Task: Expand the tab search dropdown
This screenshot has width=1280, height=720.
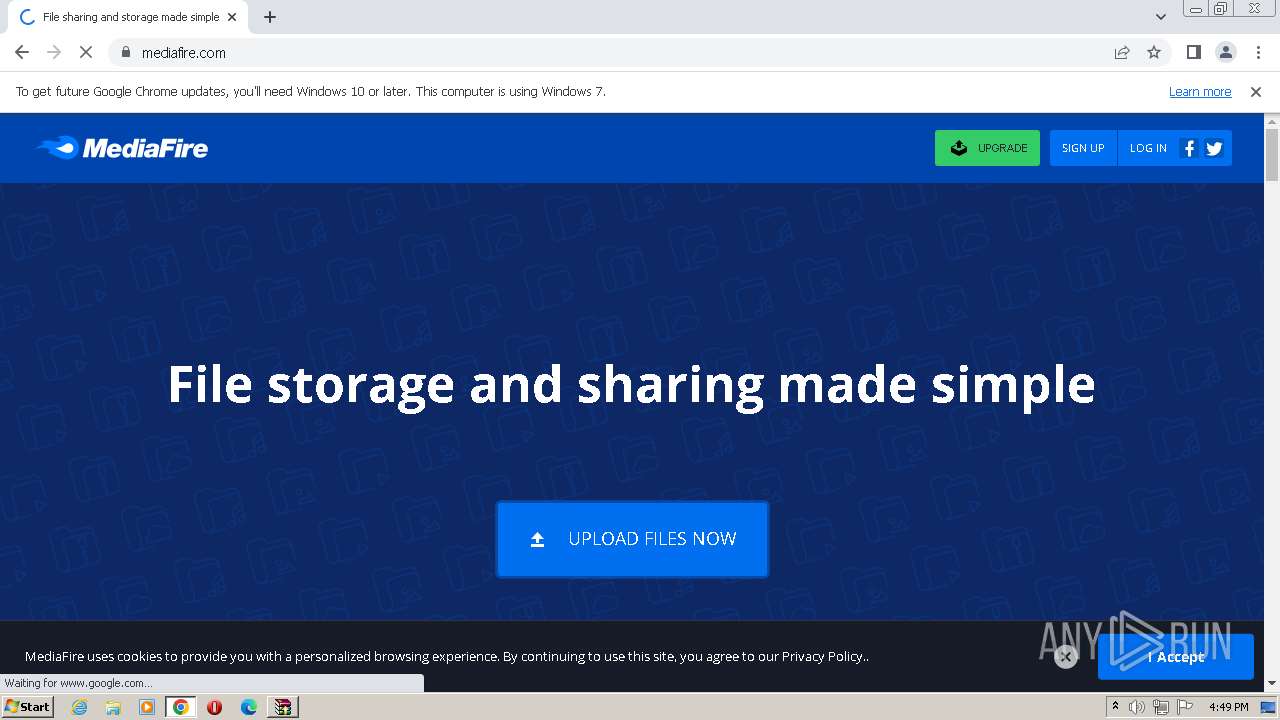Action: (x=1160, y=17)
